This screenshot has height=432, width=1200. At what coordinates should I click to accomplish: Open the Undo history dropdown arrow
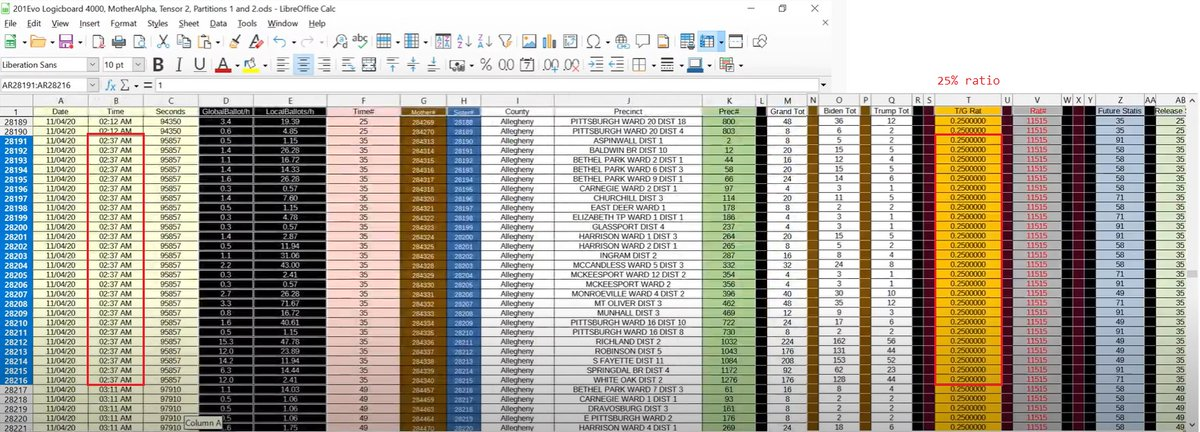294,42
